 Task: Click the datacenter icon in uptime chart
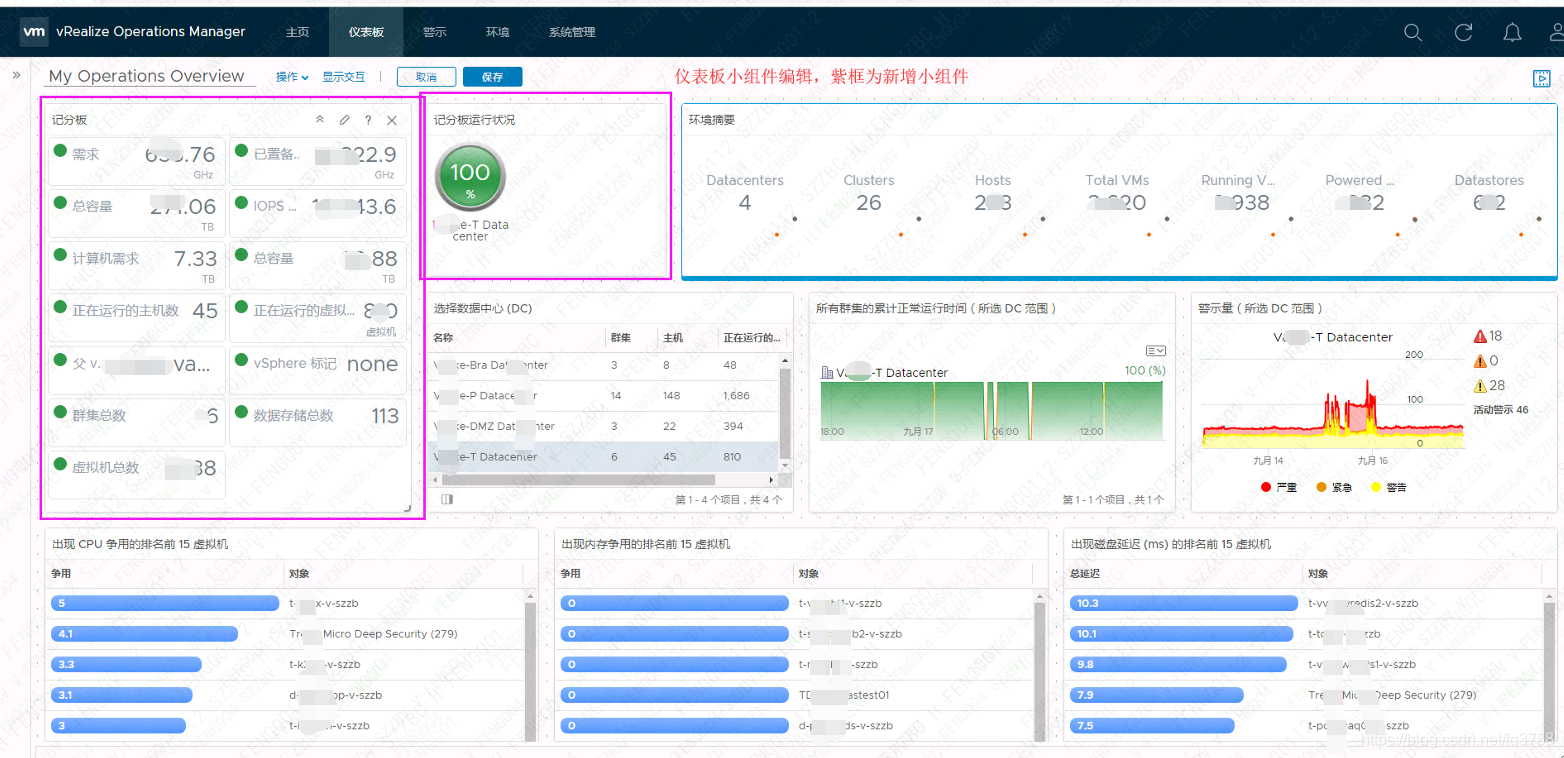827,372
